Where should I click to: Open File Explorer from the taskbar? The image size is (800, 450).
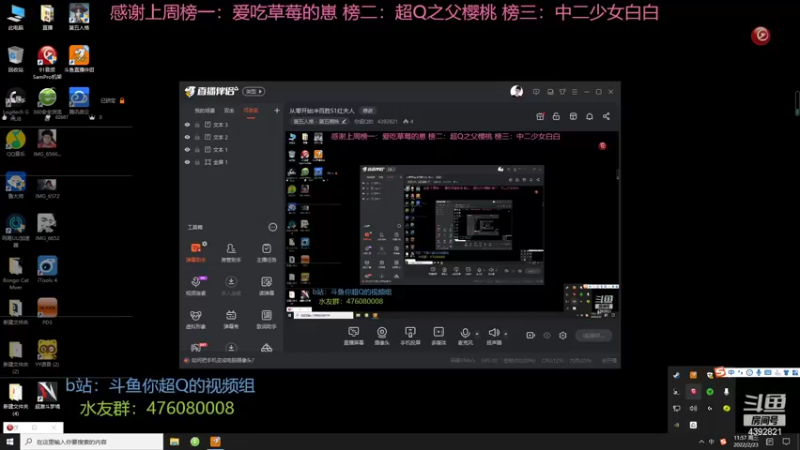tap(174, 441)
